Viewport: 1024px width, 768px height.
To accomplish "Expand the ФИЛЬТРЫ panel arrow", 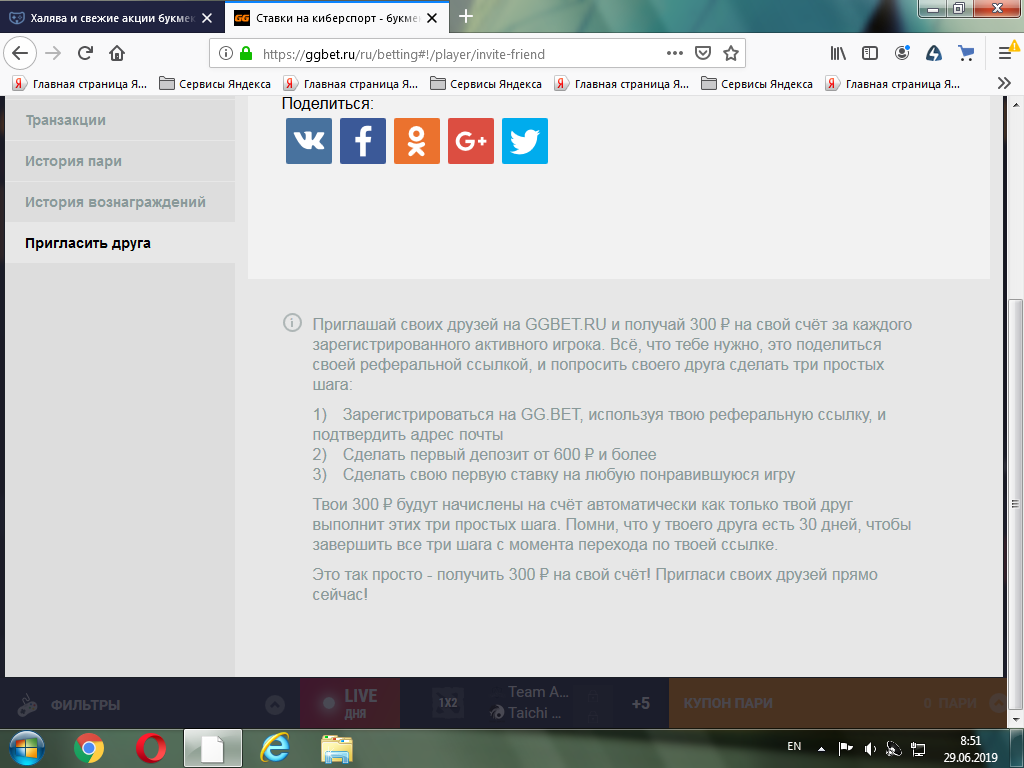I will [x=275, y=705].
